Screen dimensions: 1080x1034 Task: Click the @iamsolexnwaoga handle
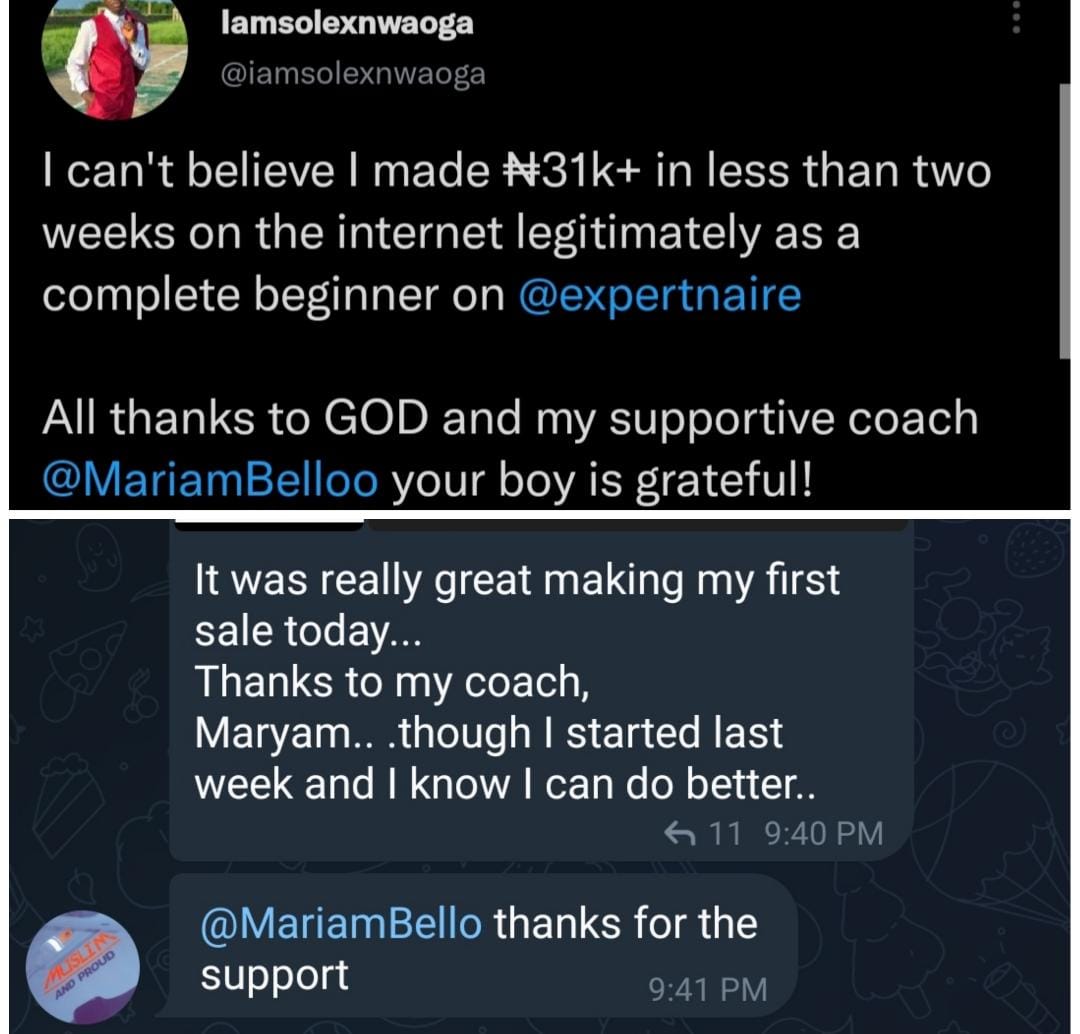(352, 74)
